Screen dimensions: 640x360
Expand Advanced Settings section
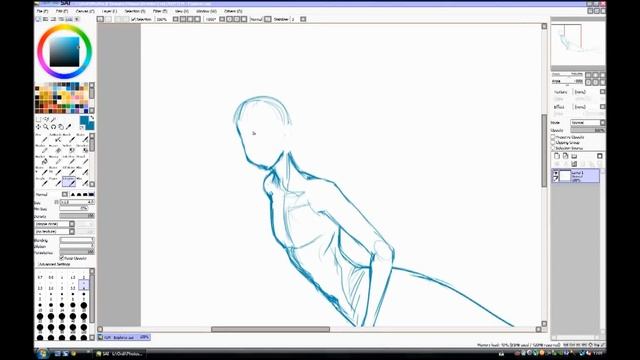pyautogui.click(x=54, y=264)
